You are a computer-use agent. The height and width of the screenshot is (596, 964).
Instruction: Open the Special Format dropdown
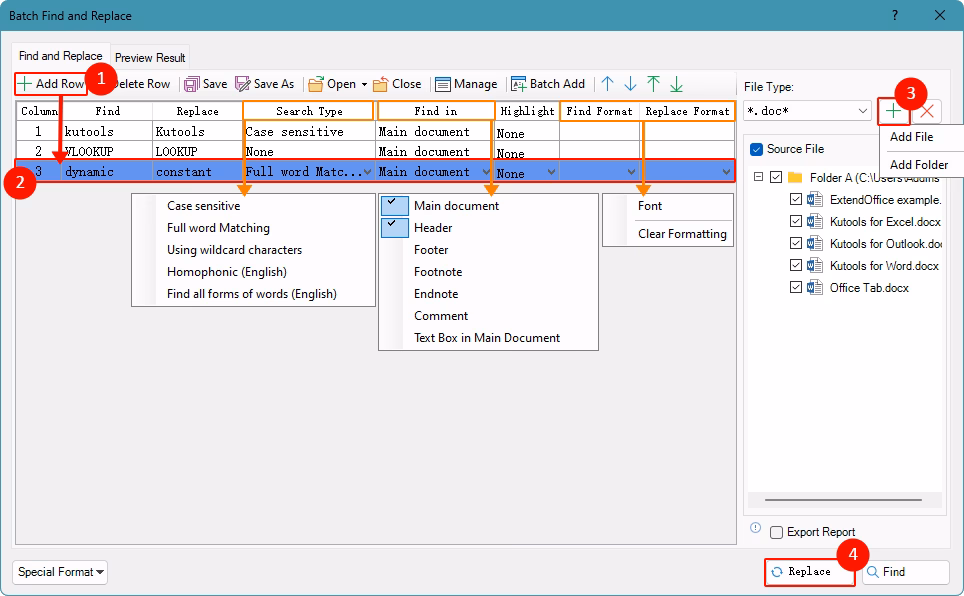coord(61,572)
